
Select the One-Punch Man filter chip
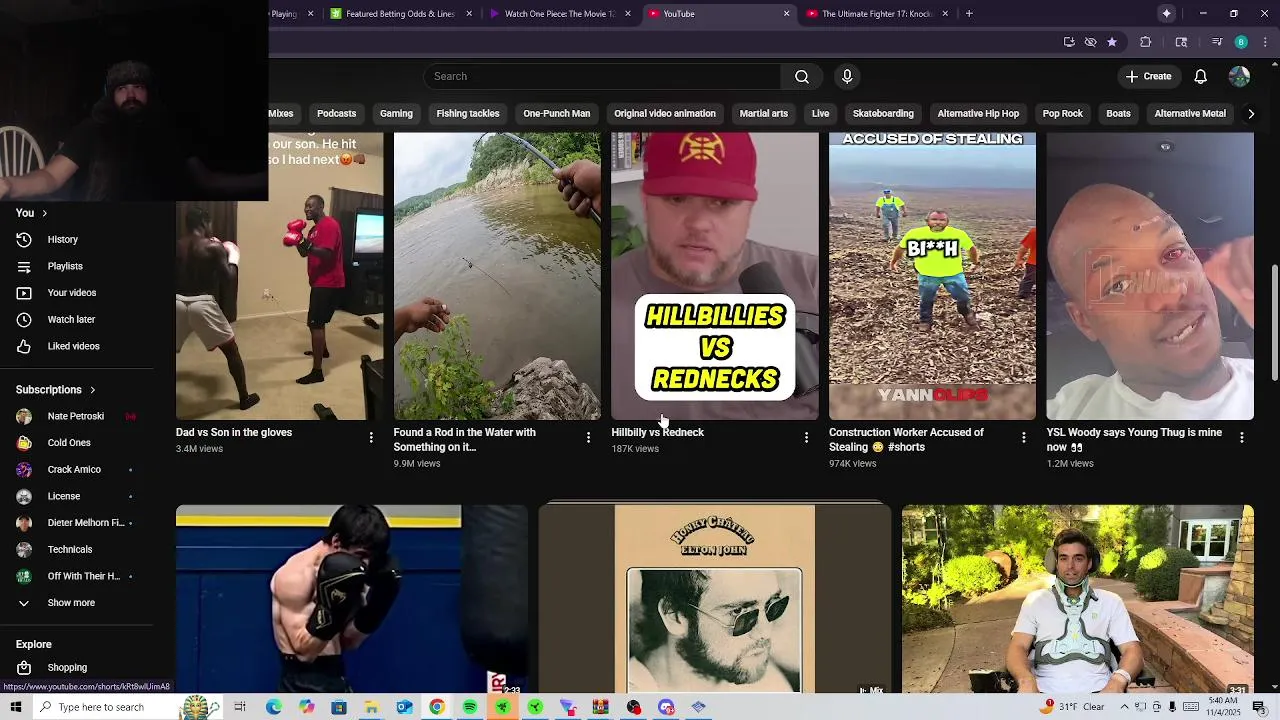pyautogui.click(x=556, y=114)
